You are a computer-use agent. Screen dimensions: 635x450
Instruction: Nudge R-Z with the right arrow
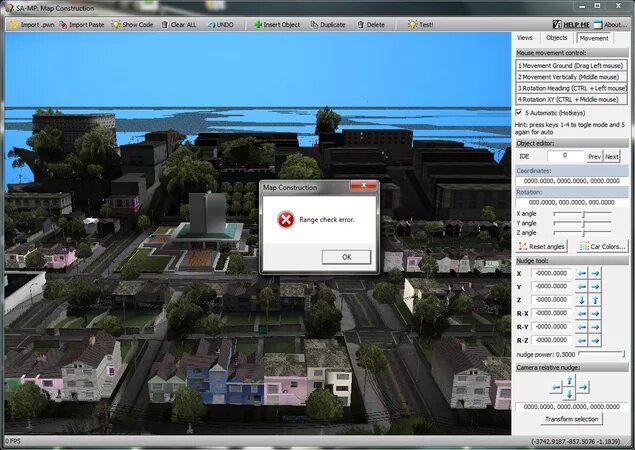(x=595, y=340)
